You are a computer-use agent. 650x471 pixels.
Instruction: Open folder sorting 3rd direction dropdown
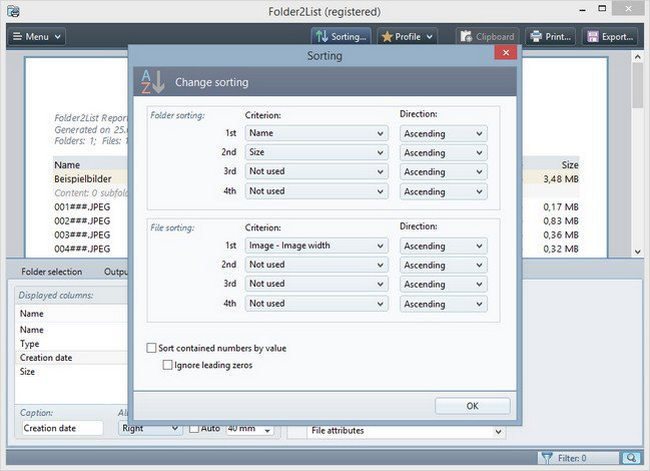tap(444, 172)
